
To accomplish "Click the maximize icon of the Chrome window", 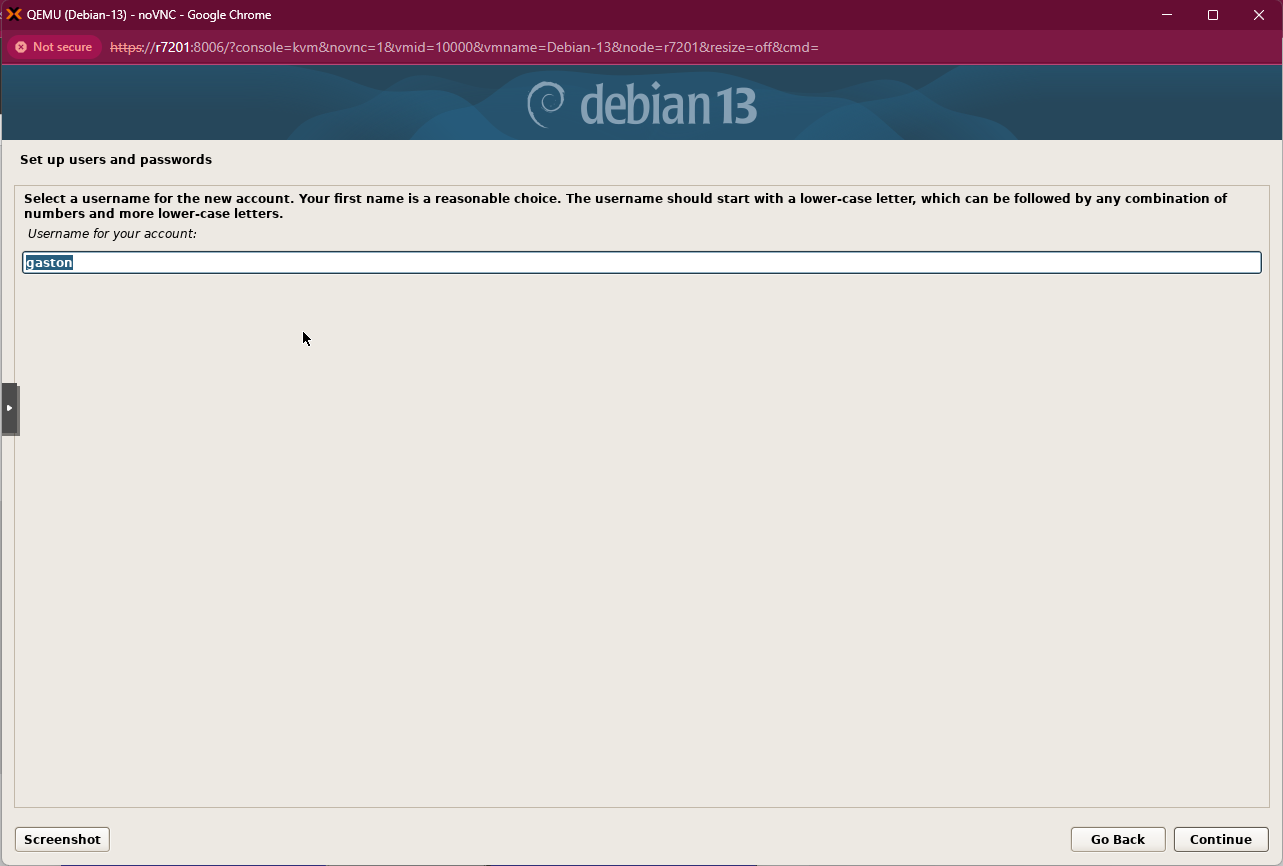I will [x=1212, y=15].
